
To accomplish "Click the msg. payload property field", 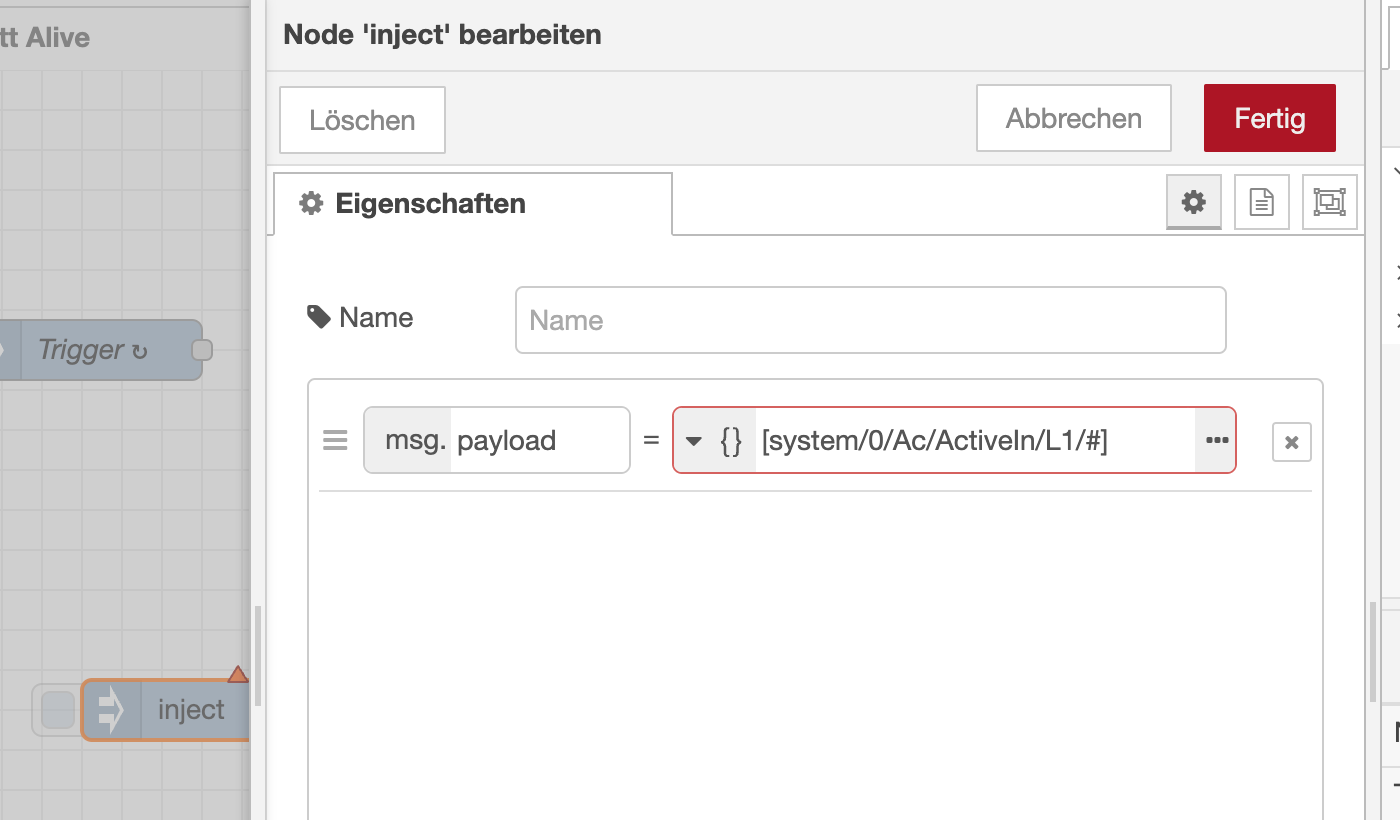I will [497, 440].
